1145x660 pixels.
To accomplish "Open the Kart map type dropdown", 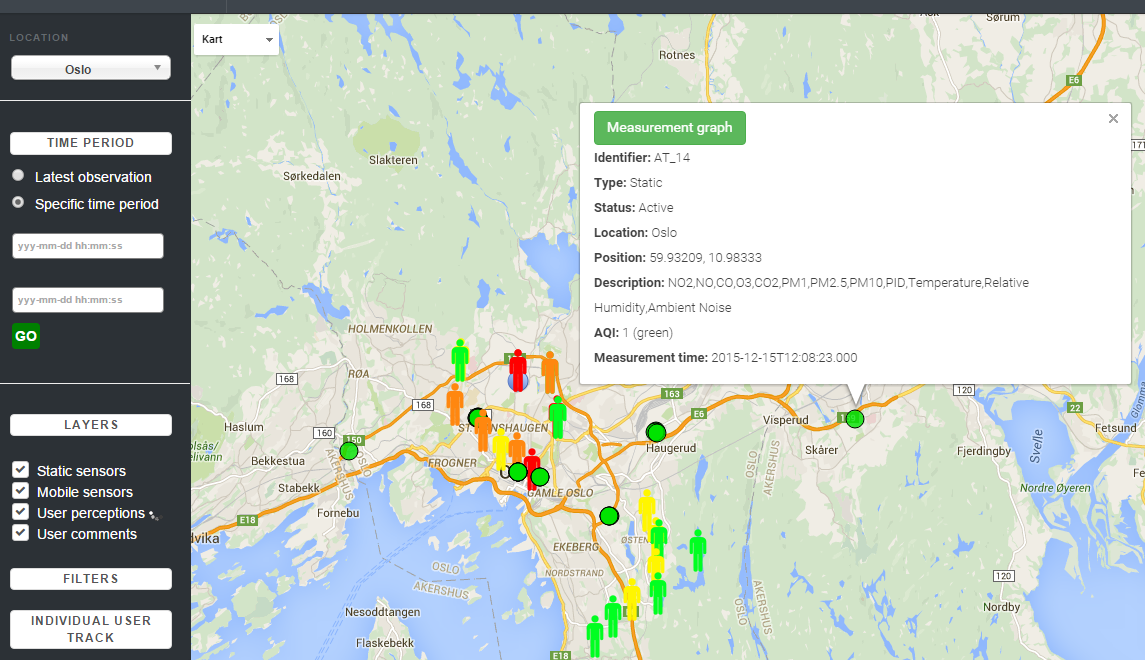I will [x=236, y=39].
